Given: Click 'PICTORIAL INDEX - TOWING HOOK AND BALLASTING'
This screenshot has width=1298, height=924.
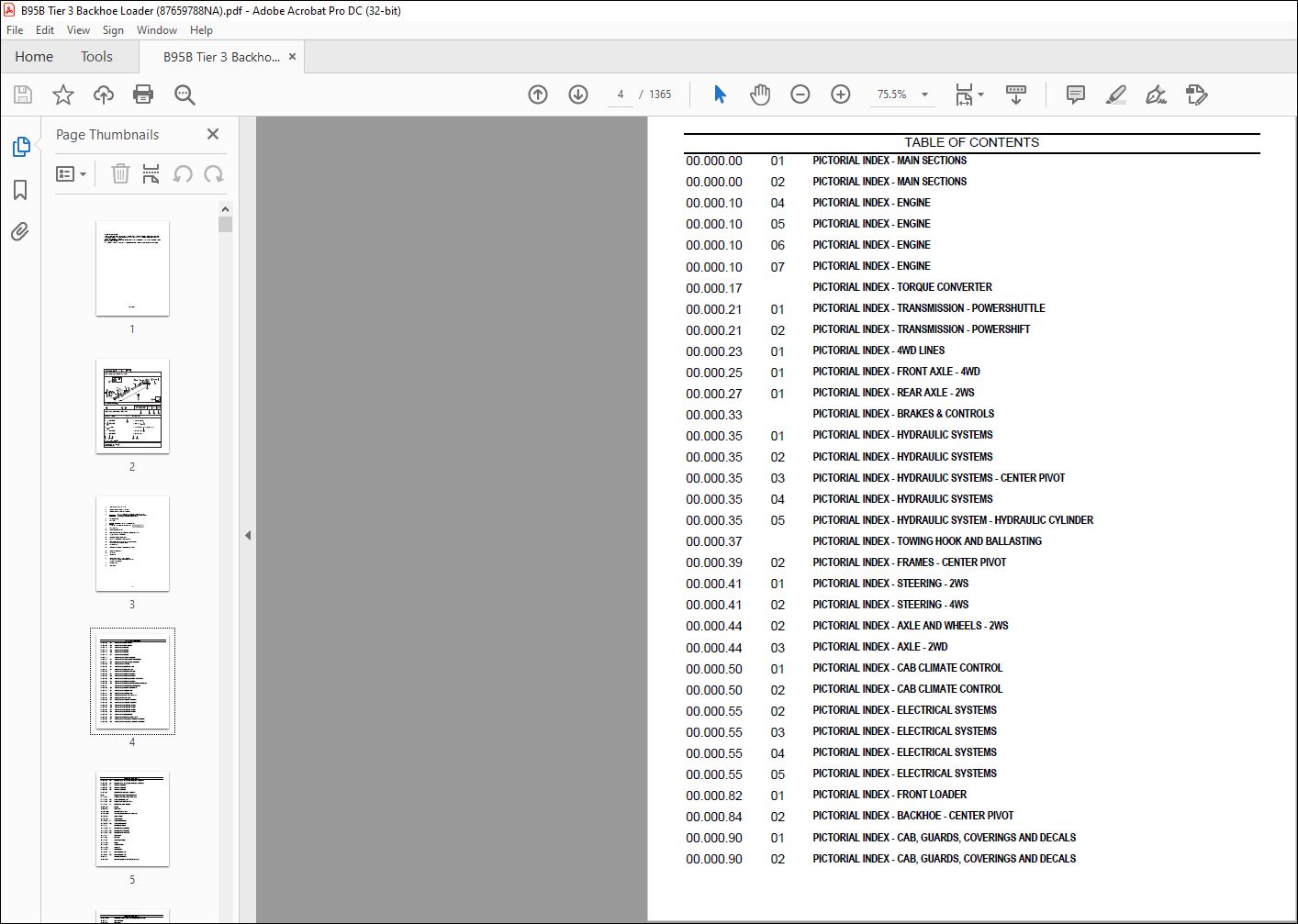Looking at the screenshot, I should 927,541.
